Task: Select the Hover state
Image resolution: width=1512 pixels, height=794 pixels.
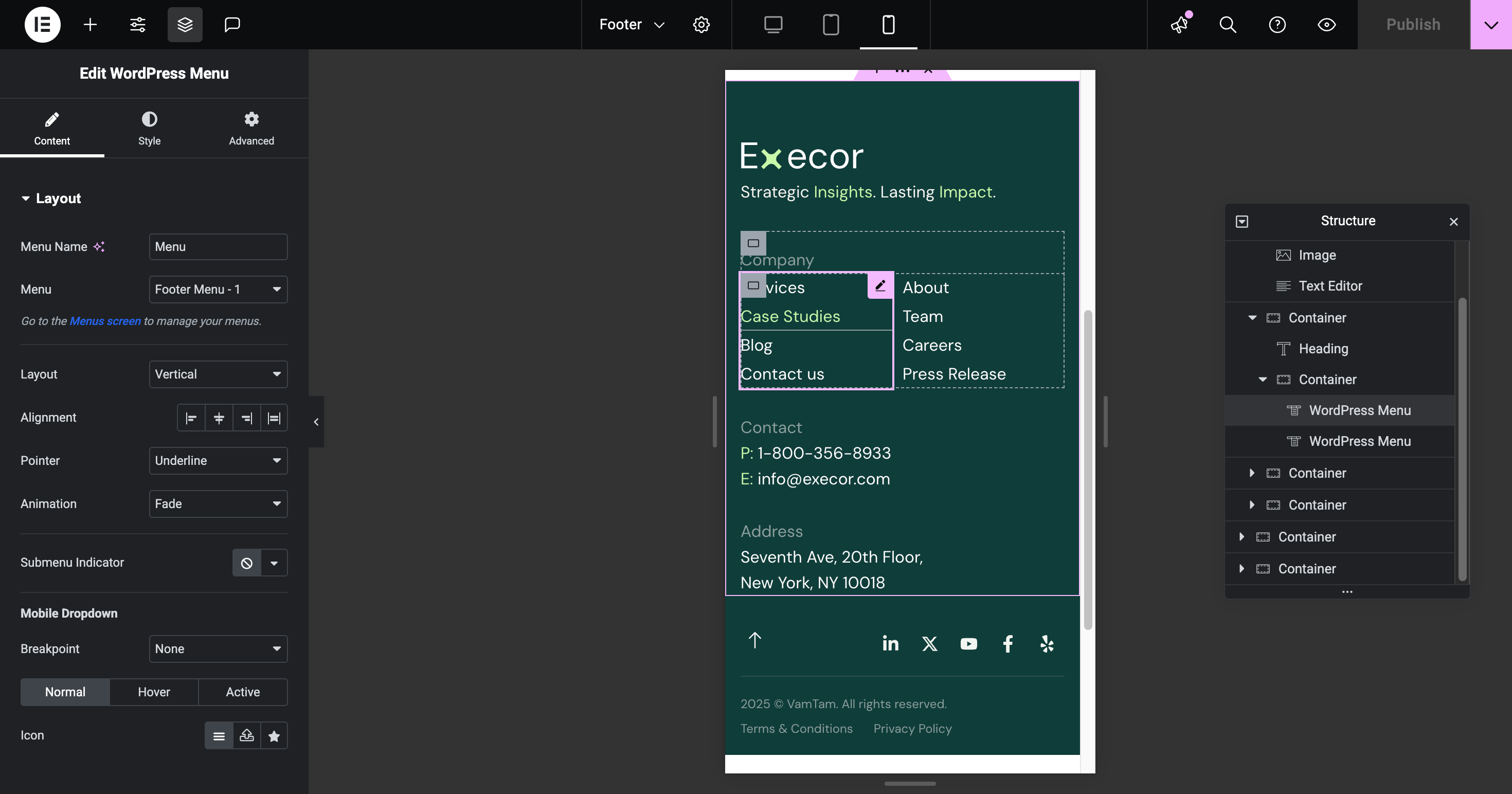Action: (154, 692)
